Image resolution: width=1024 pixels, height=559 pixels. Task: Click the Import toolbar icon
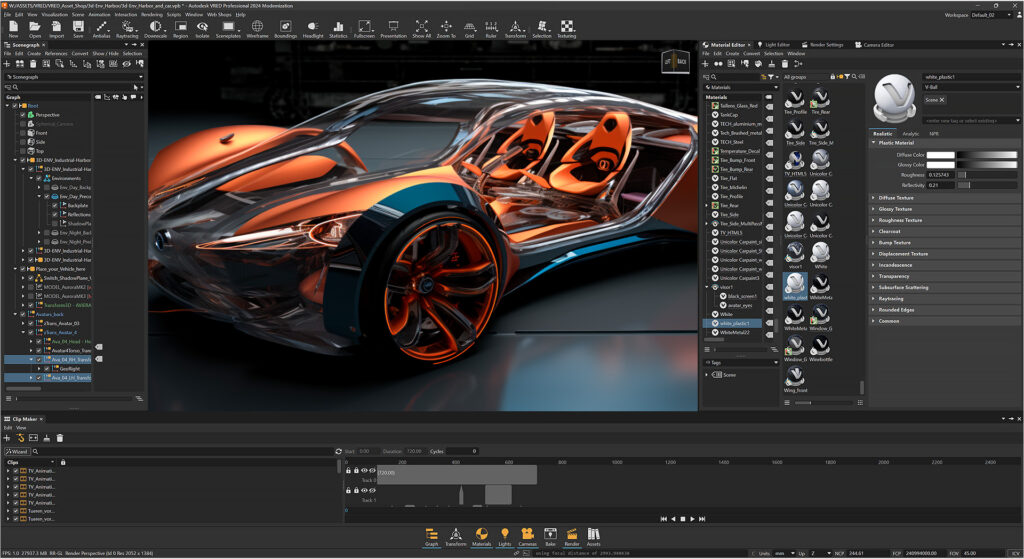pyautogui.click(x=57, y=27)
